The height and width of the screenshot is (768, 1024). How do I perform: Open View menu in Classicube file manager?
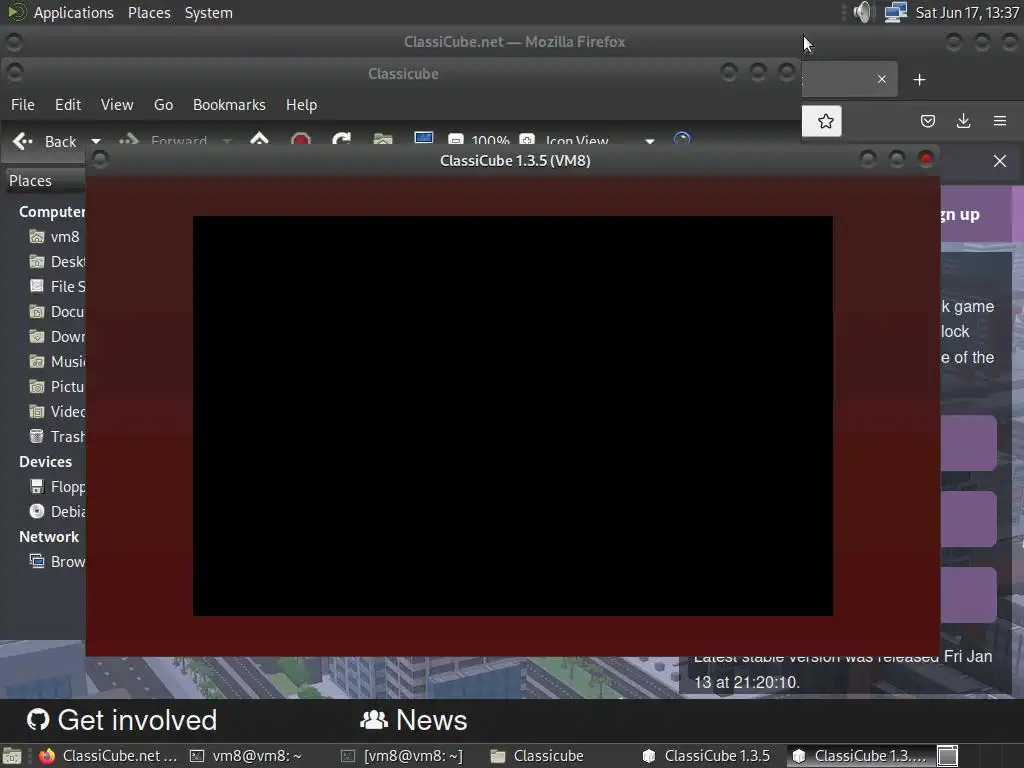click(117, 104)
